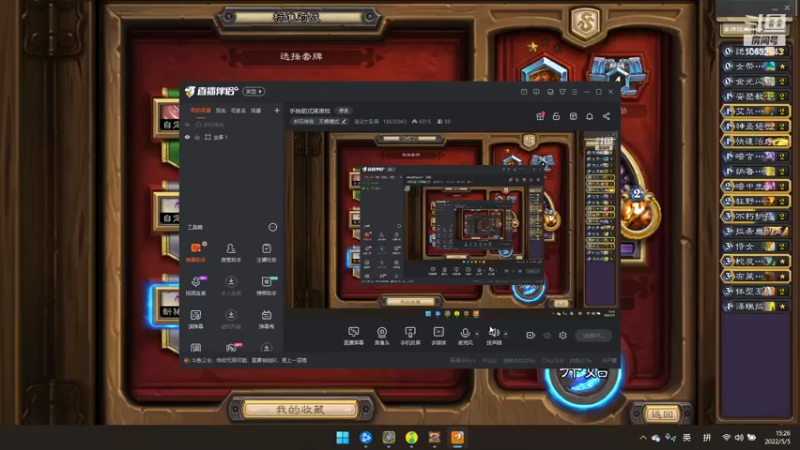Screen dimensions: 800x450
Task: Toggle visibility eye of the dimmed first source
Action: coord(187,124)
